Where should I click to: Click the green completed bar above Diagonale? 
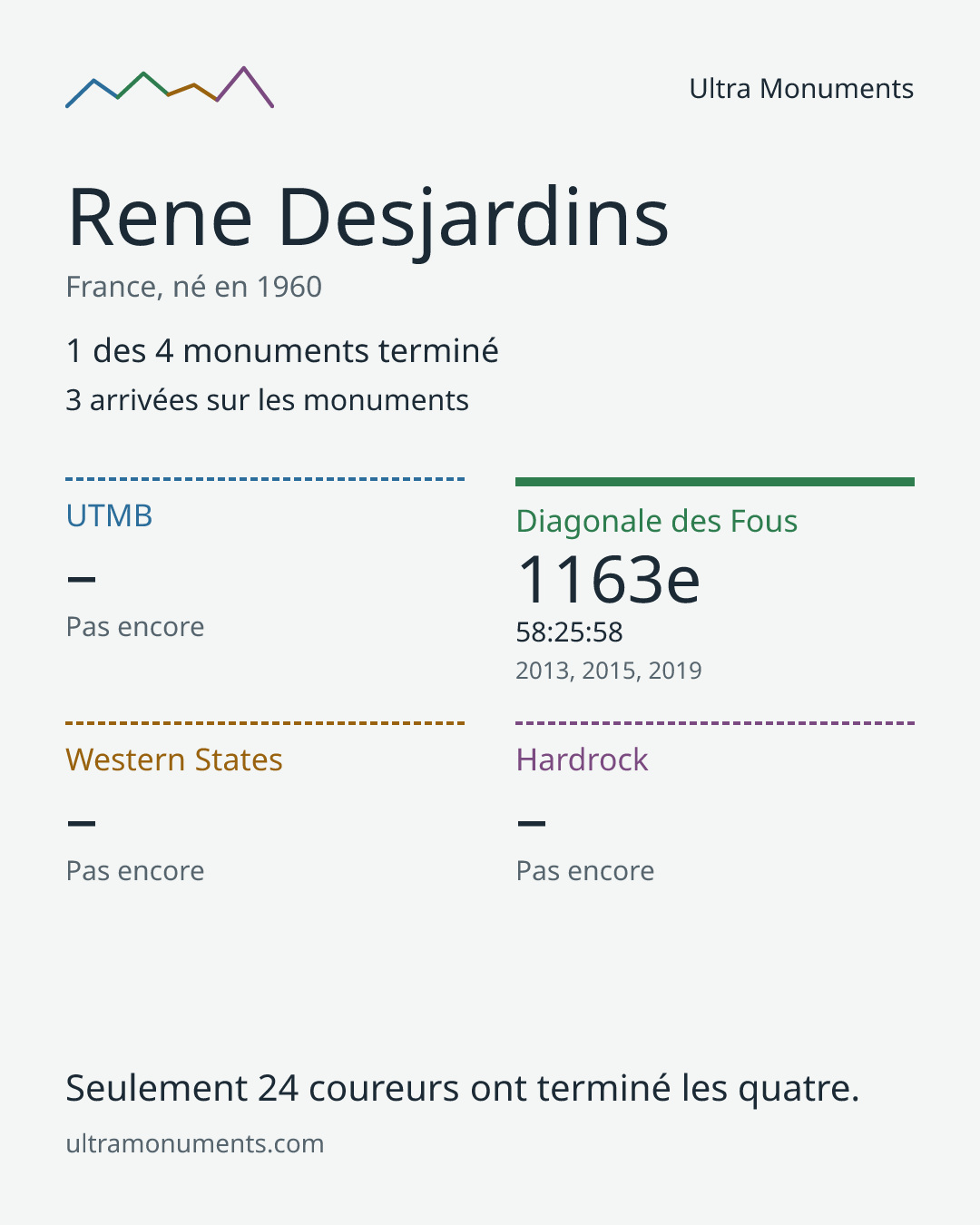coord(715,482)
